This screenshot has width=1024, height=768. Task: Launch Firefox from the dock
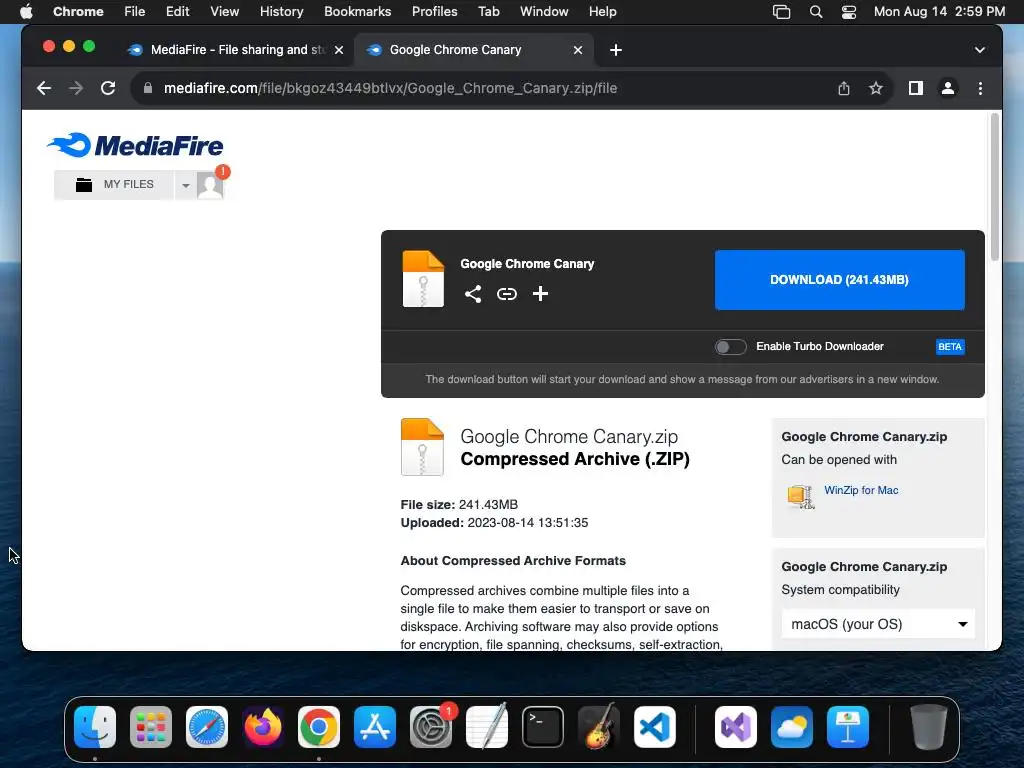pos(263,727)
